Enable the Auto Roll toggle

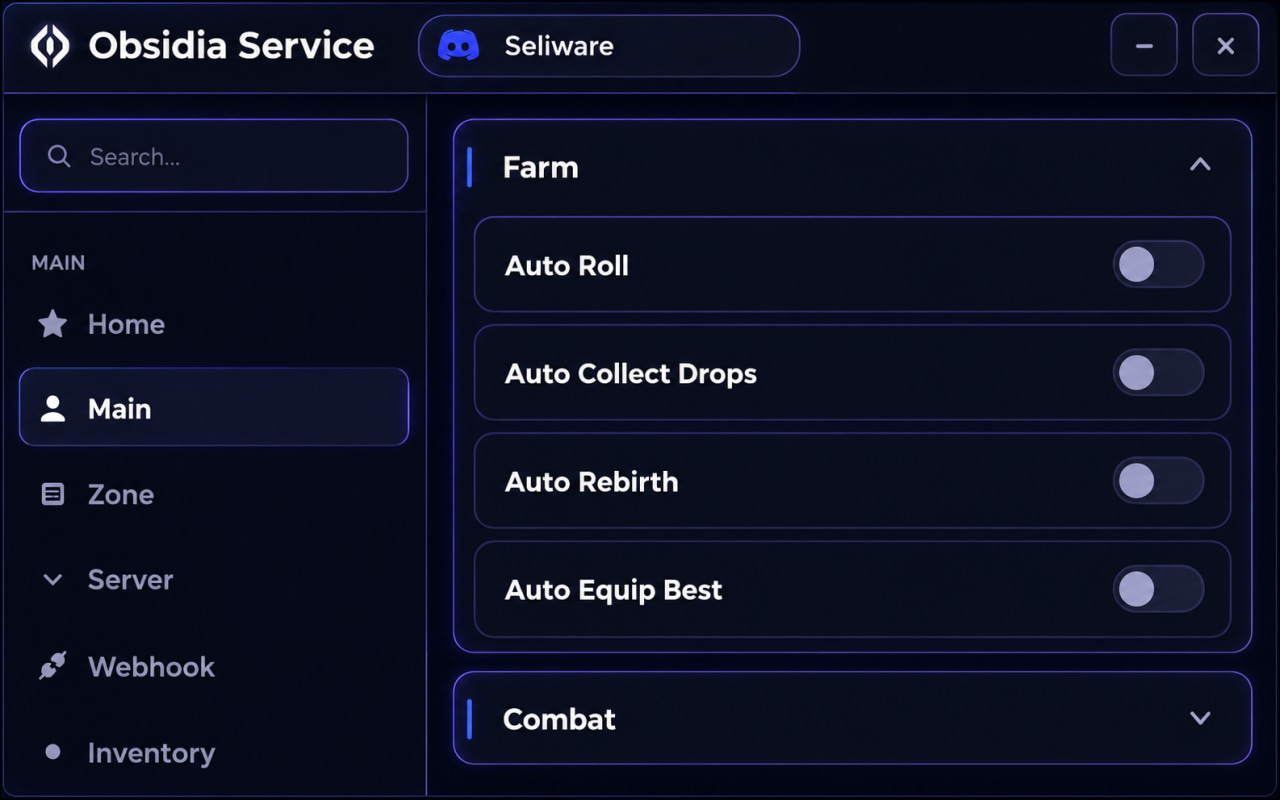pos(1158,265)
